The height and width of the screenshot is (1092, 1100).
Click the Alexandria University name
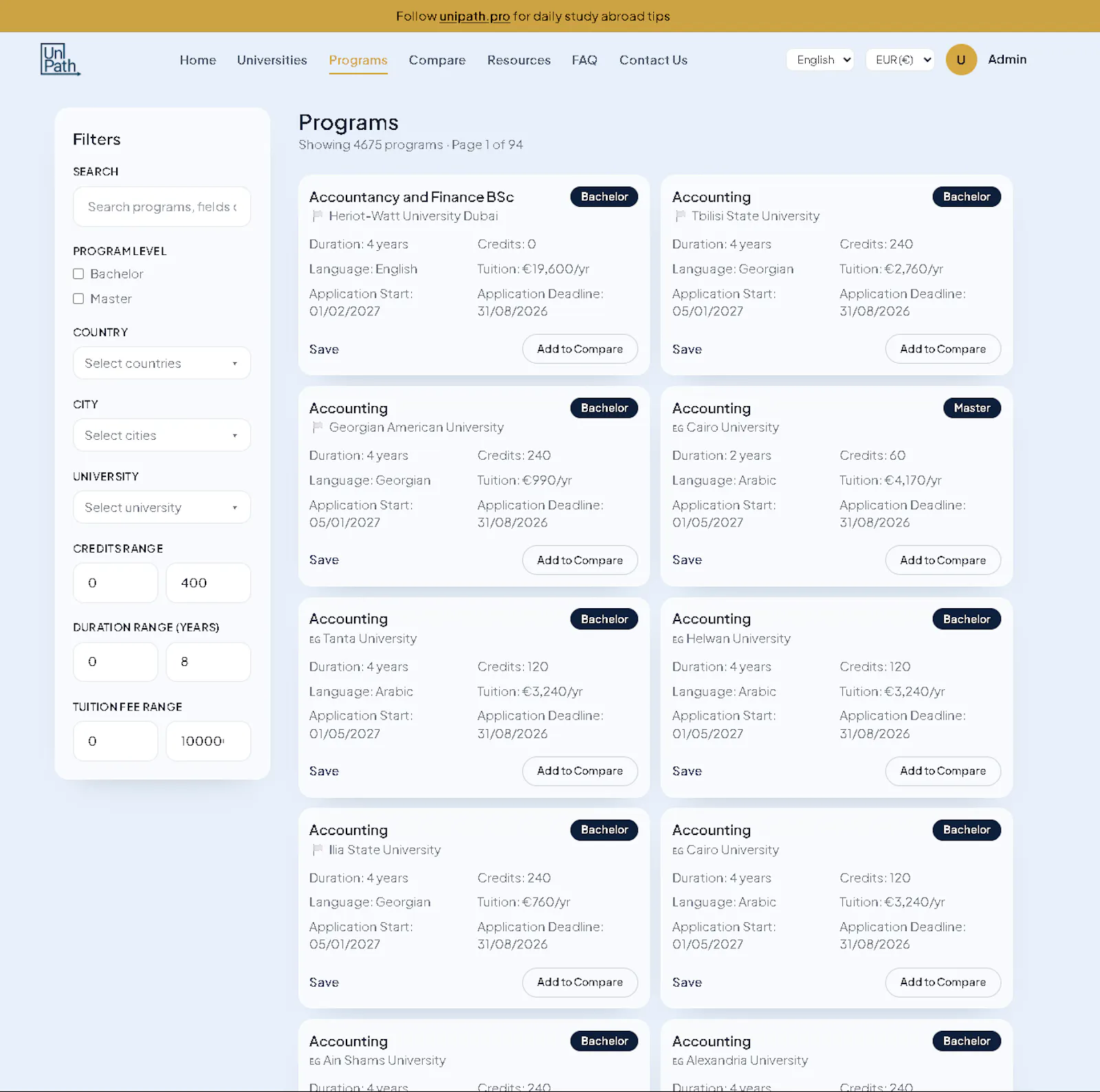[x=747, y=1060]
